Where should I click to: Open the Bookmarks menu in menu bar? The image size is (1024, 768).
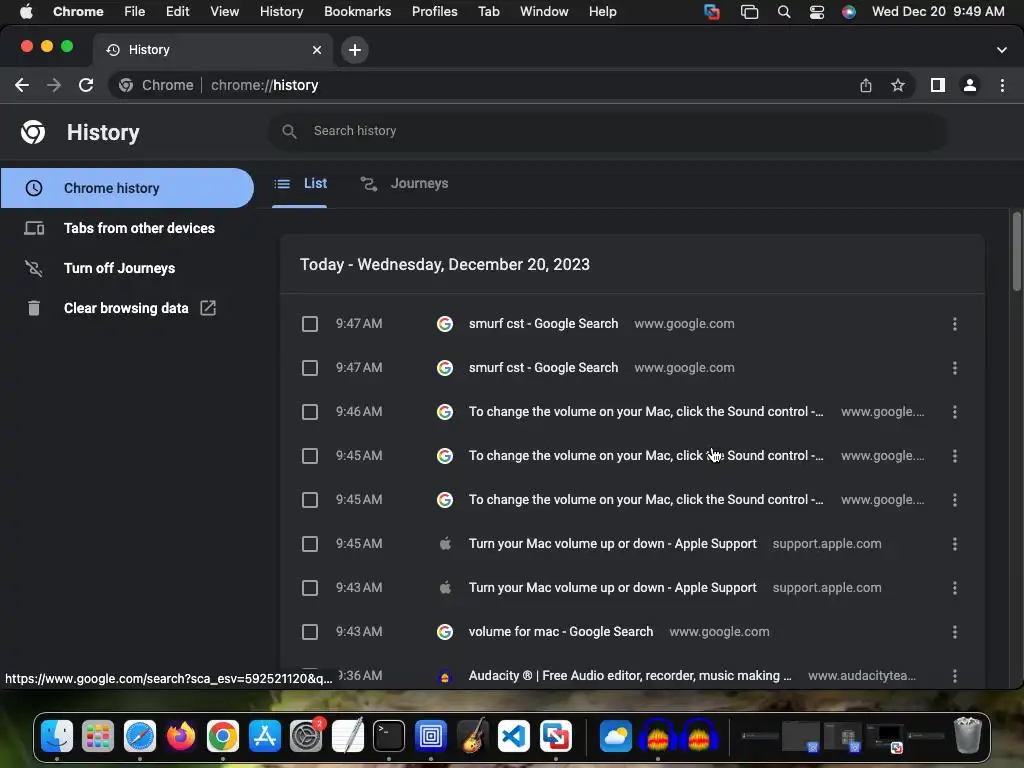(357, 12)
